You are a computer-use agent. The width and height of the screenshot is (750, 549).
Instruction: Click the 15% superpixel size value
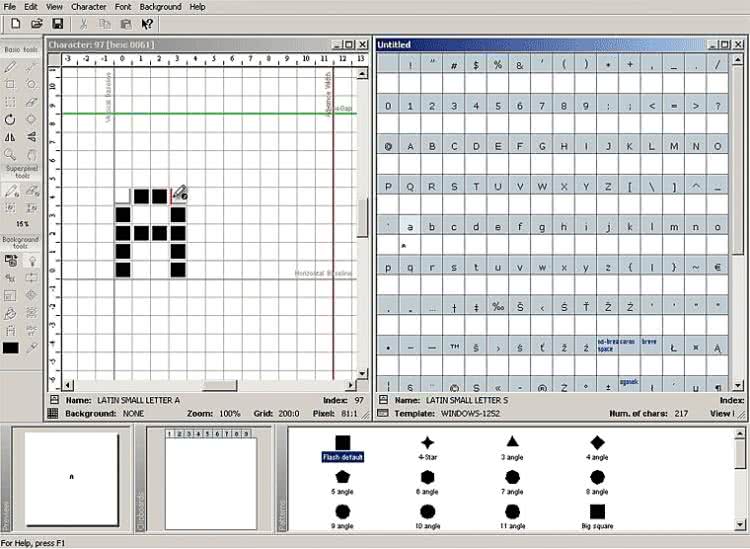(22, 224)
